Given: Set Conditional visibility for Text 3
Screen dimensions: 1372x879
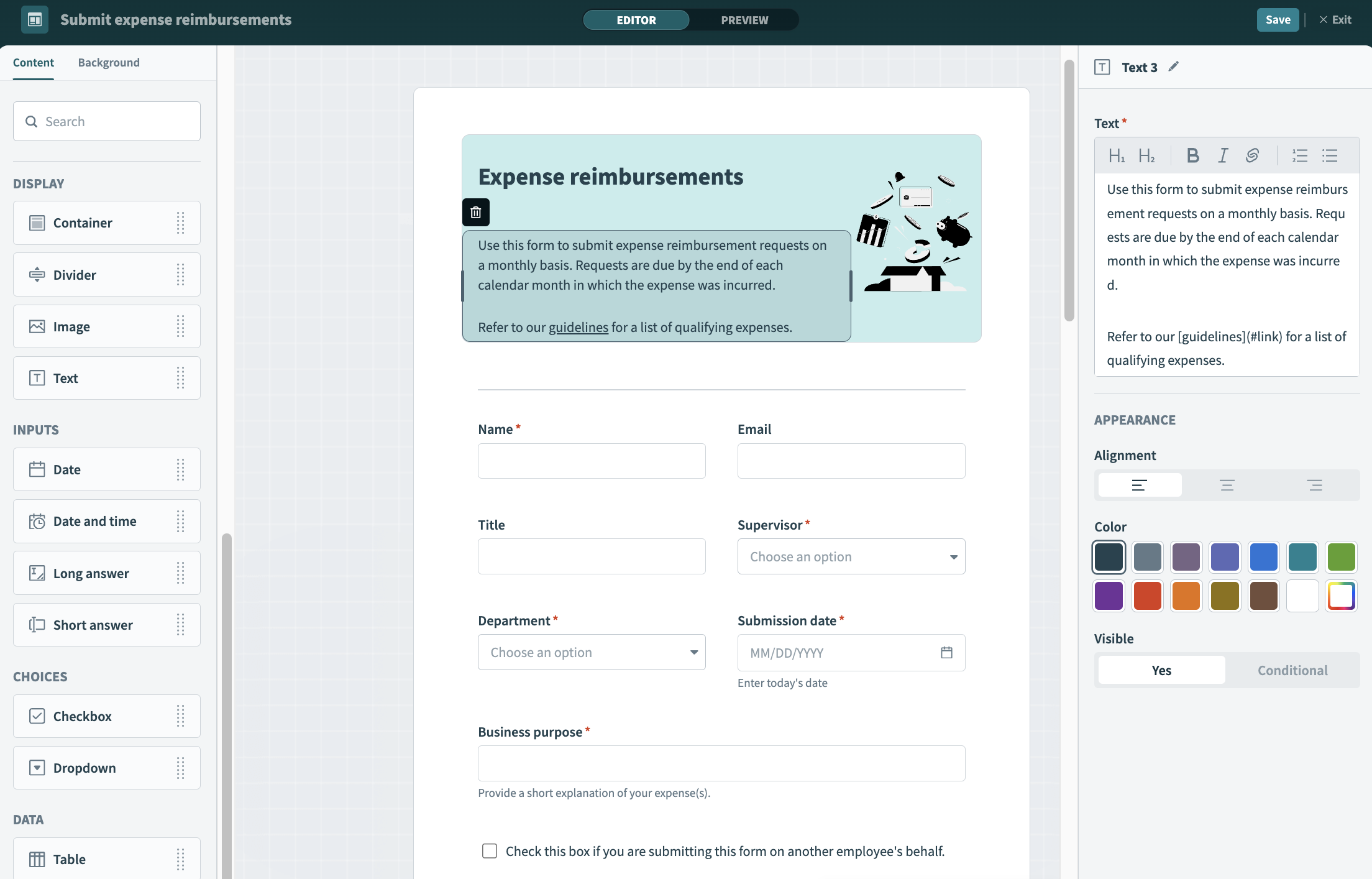Looking at the screenshot, I should tap(1292, 670).
